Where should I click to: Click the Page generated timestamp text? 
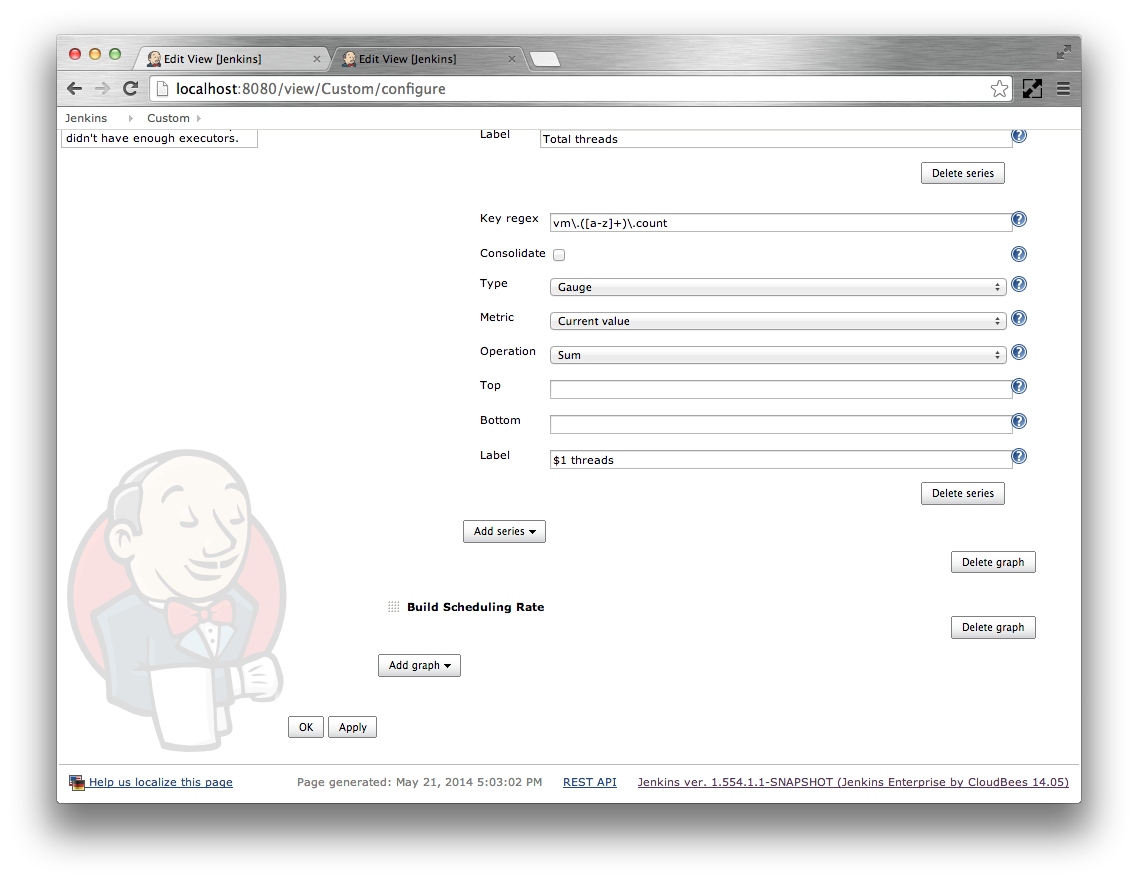click(x=419, y=782)
